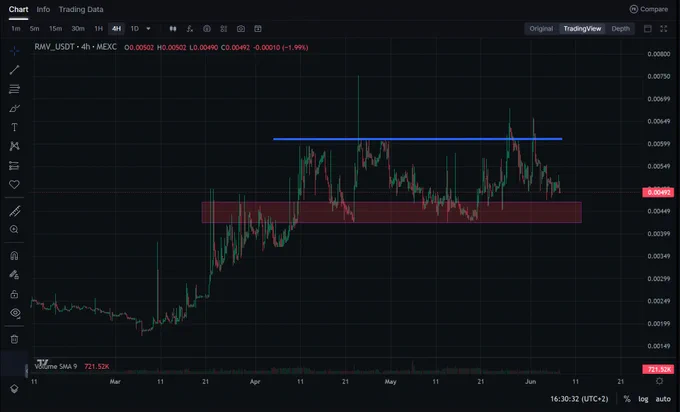Select the red support zone rectangle
The image size is (680, 412).
coord(392,213)
